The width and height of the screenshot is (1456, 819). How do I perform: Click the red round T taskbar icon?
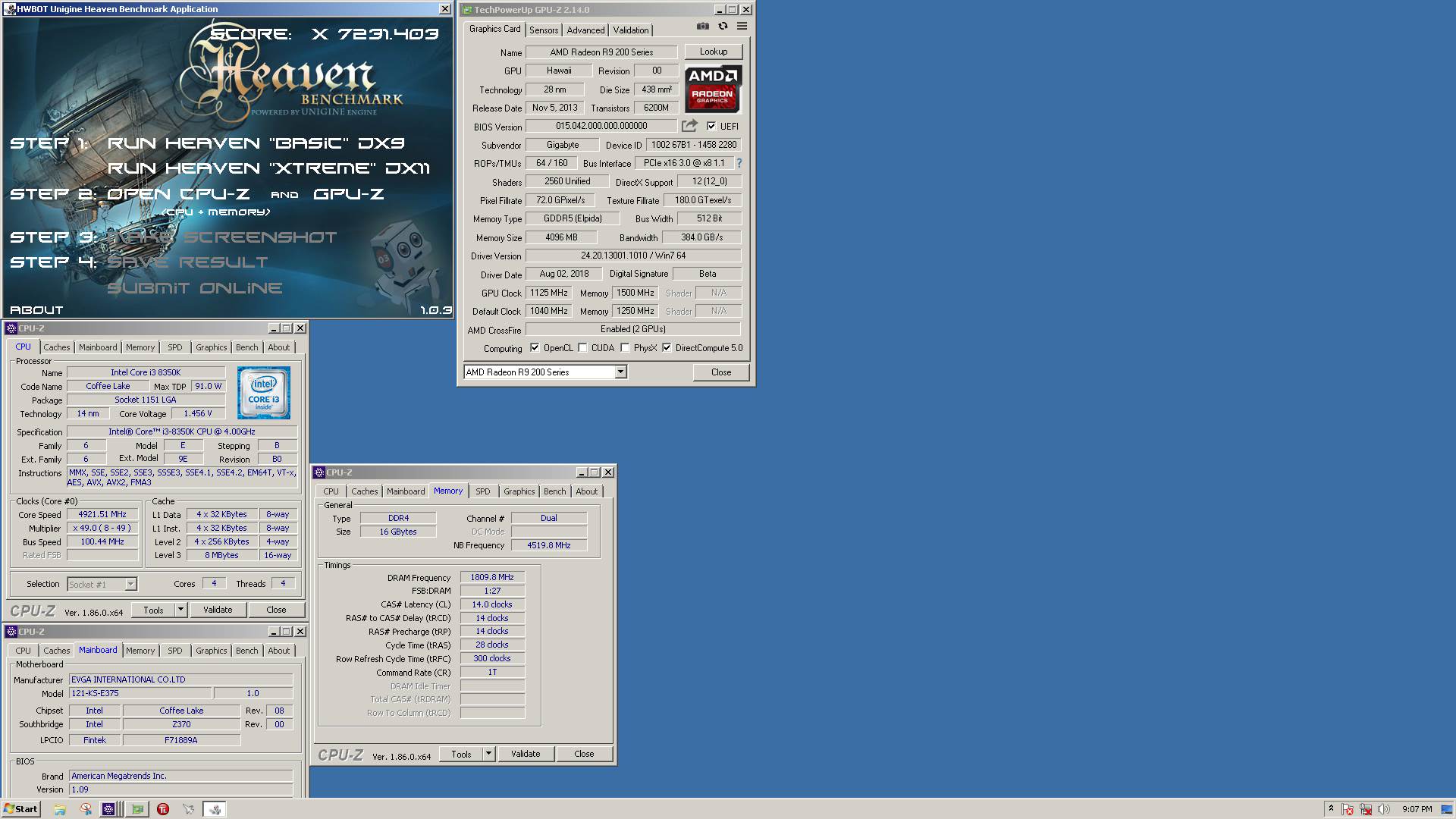pos(162,809)
